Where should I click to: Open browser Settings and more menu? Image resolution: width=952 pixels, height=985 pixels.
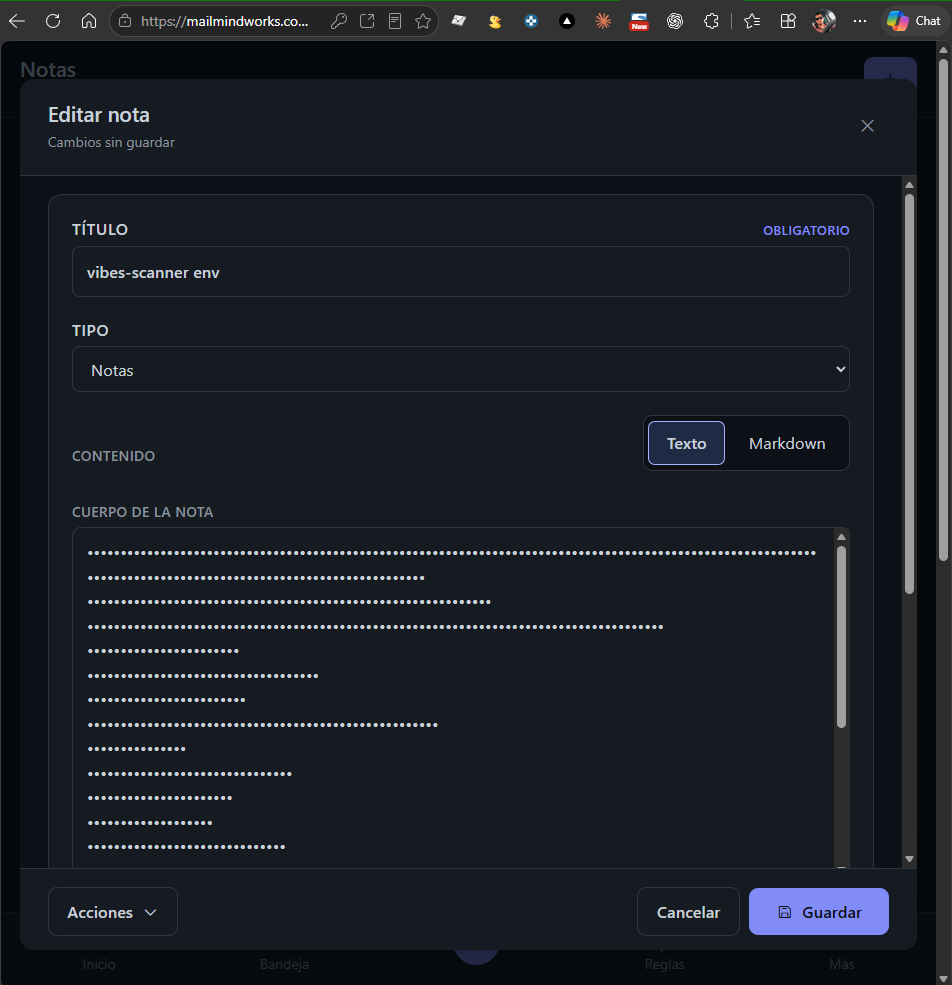click(860, 21)
